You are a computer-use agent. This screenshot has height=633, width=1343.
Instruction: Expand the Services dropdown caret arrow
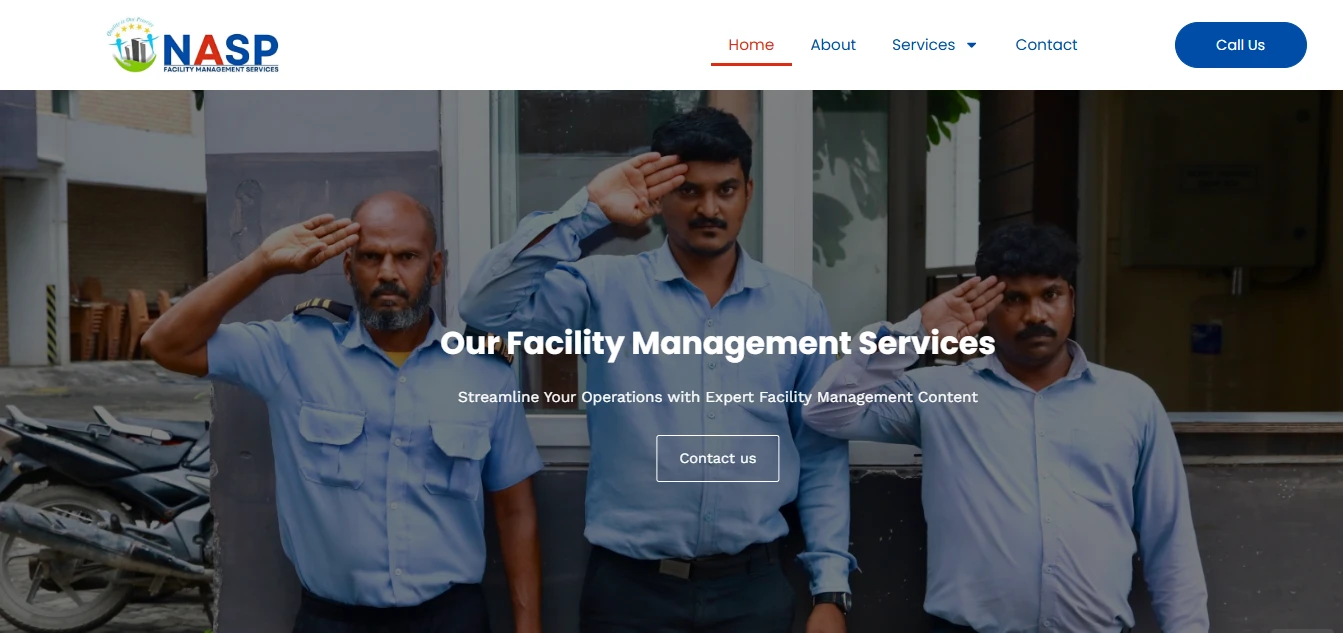tap(971, 45)
